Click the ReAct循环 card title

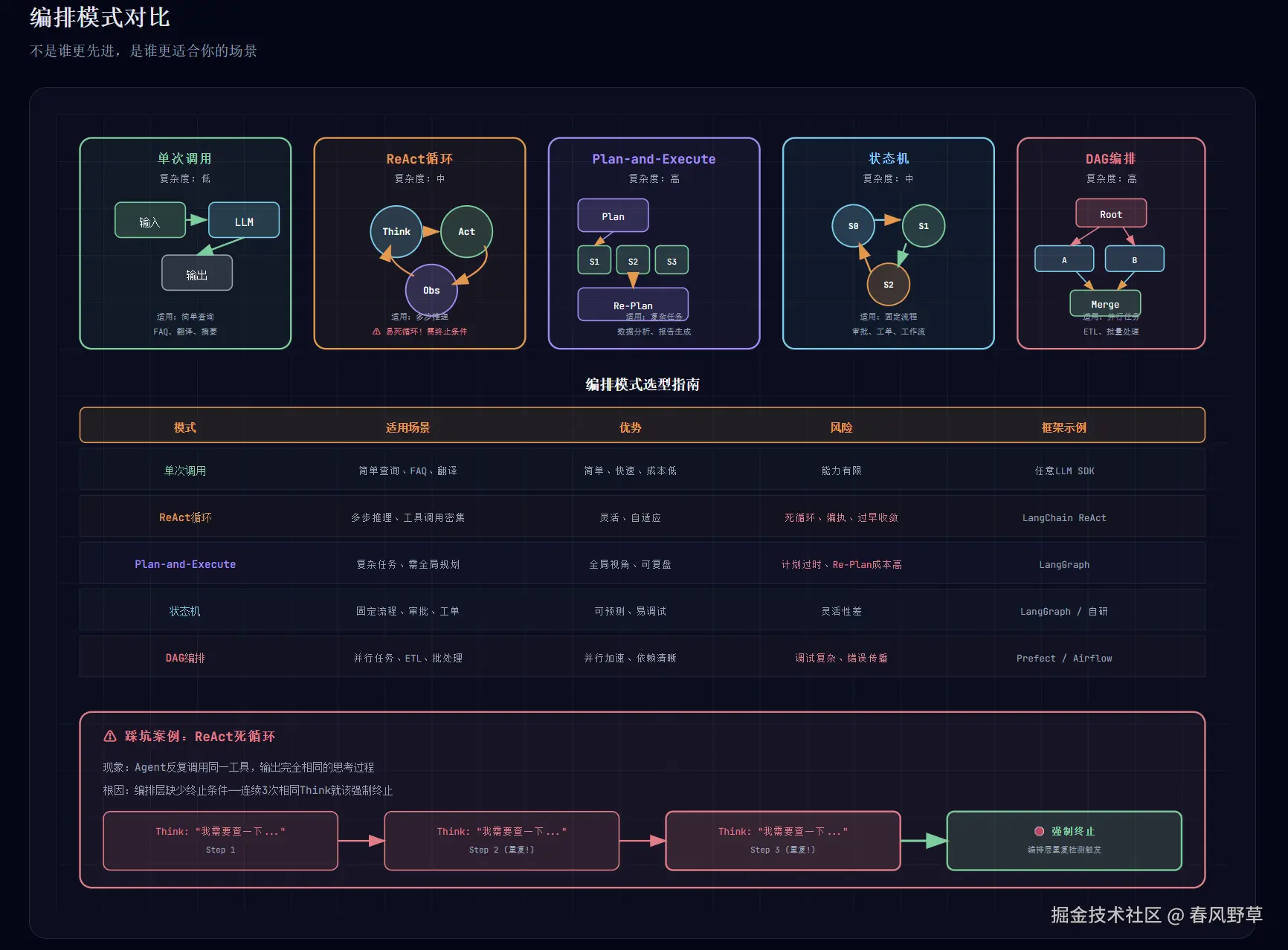(x=419, y=159)
